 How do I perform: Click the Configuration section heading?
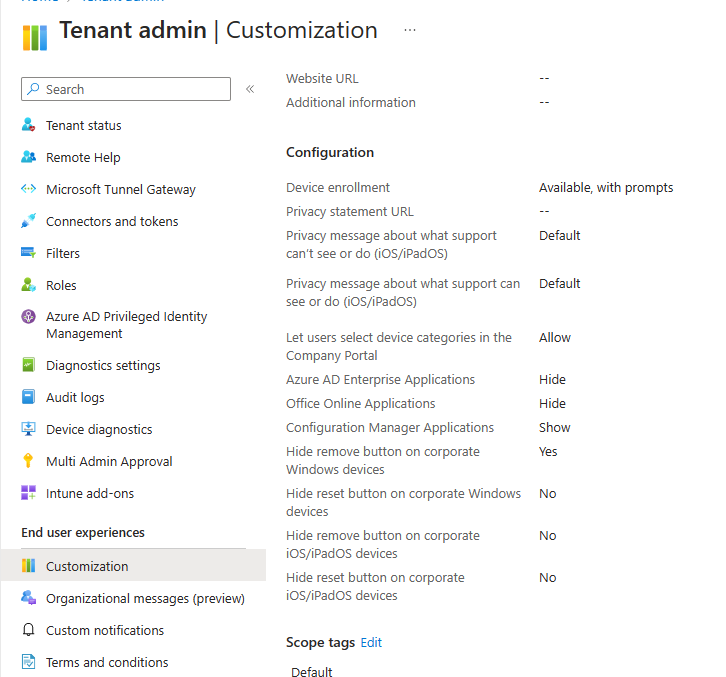tap(330, 152)
